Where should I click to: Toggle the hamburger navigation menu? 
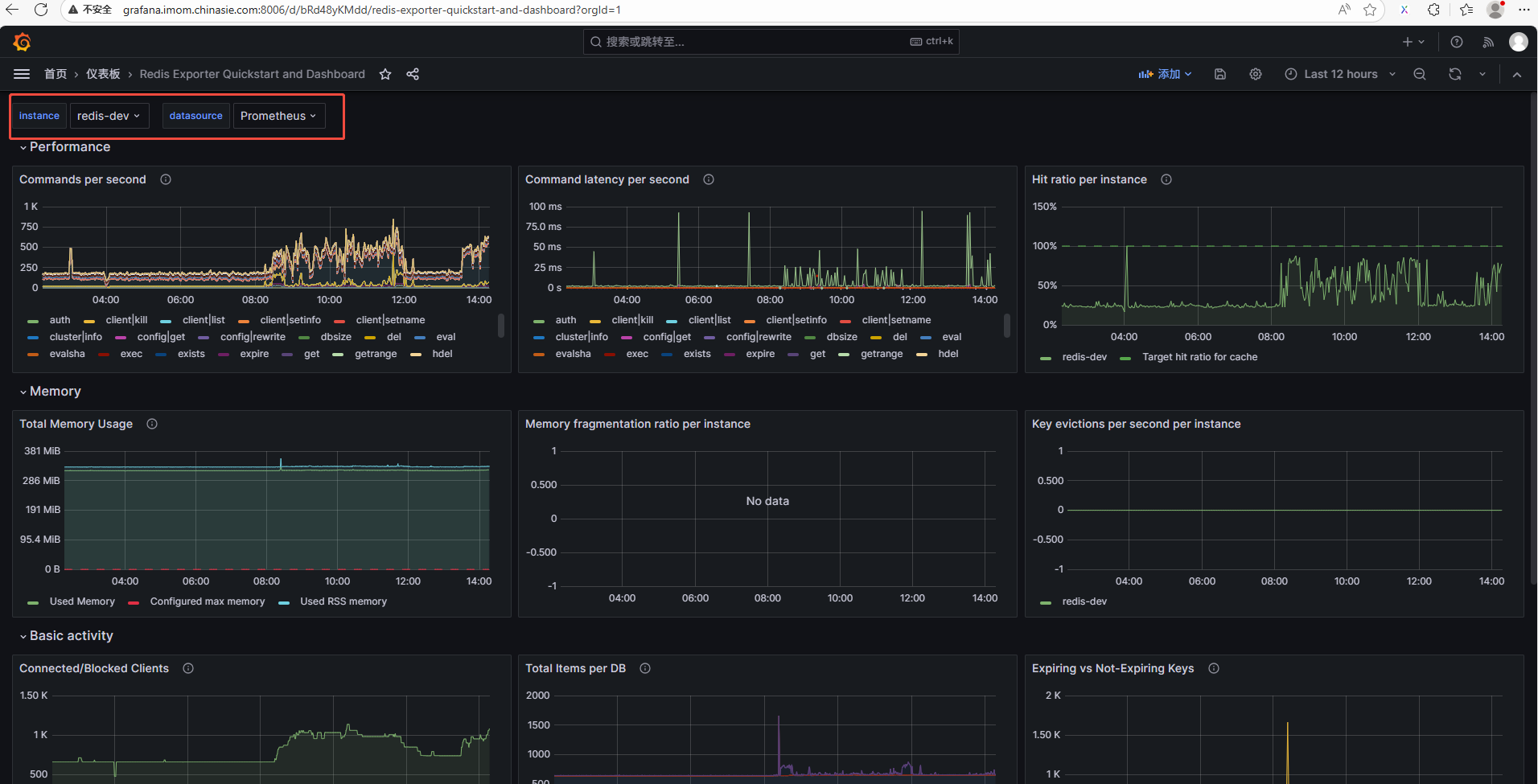coord(22,74)
